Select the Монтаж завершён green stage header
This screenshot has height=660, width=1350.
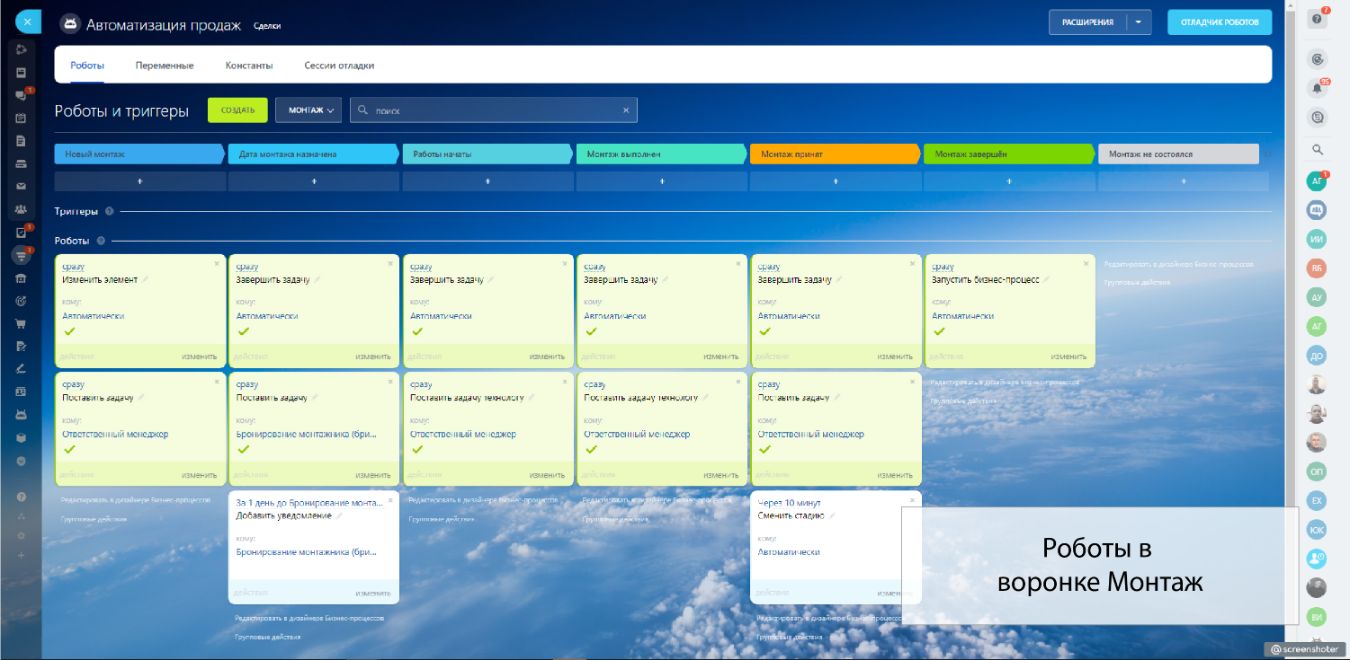[1008, 154]
